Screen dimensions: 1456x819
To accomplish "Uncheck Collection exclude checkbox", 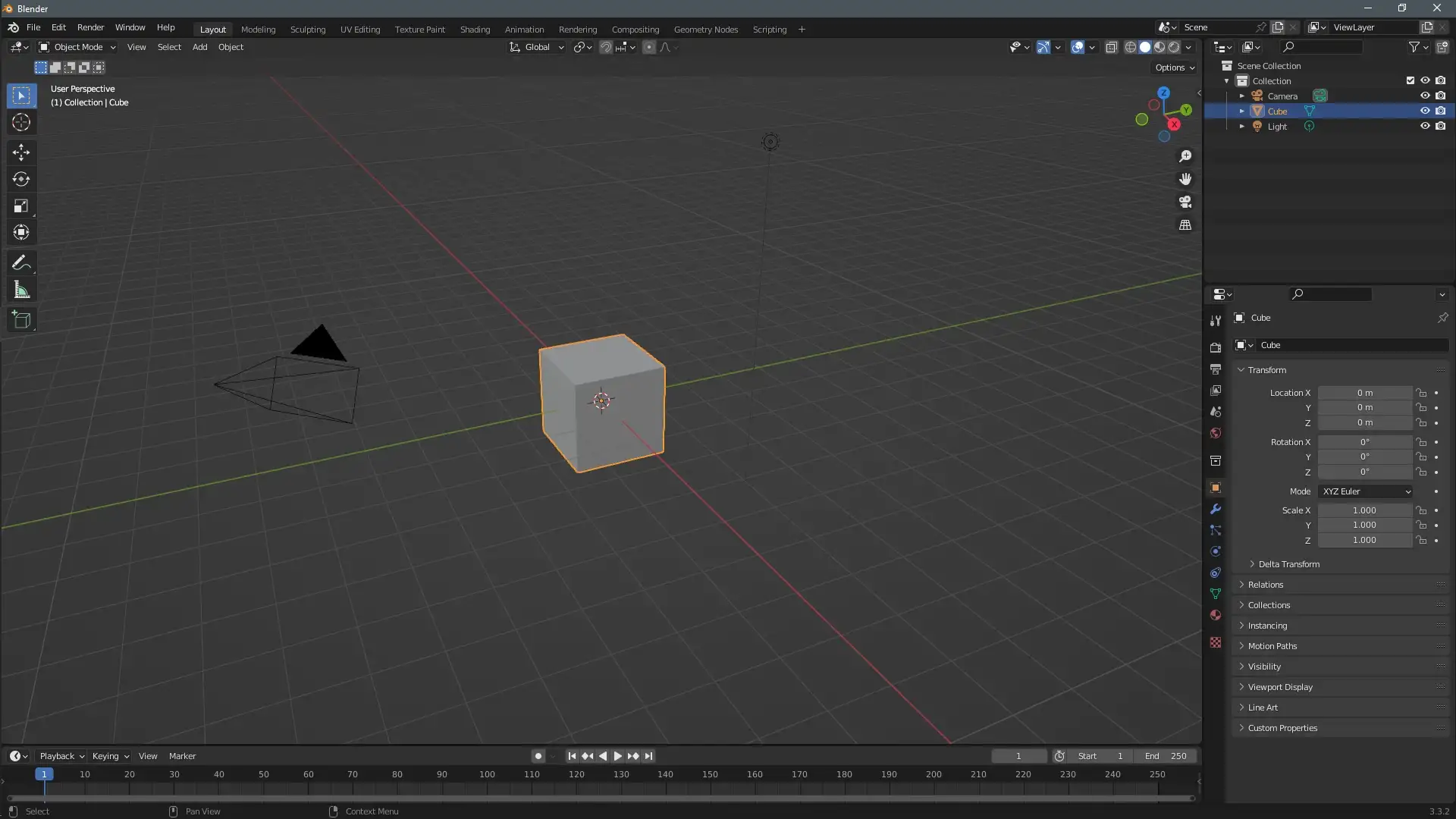I will point(1410,80).
